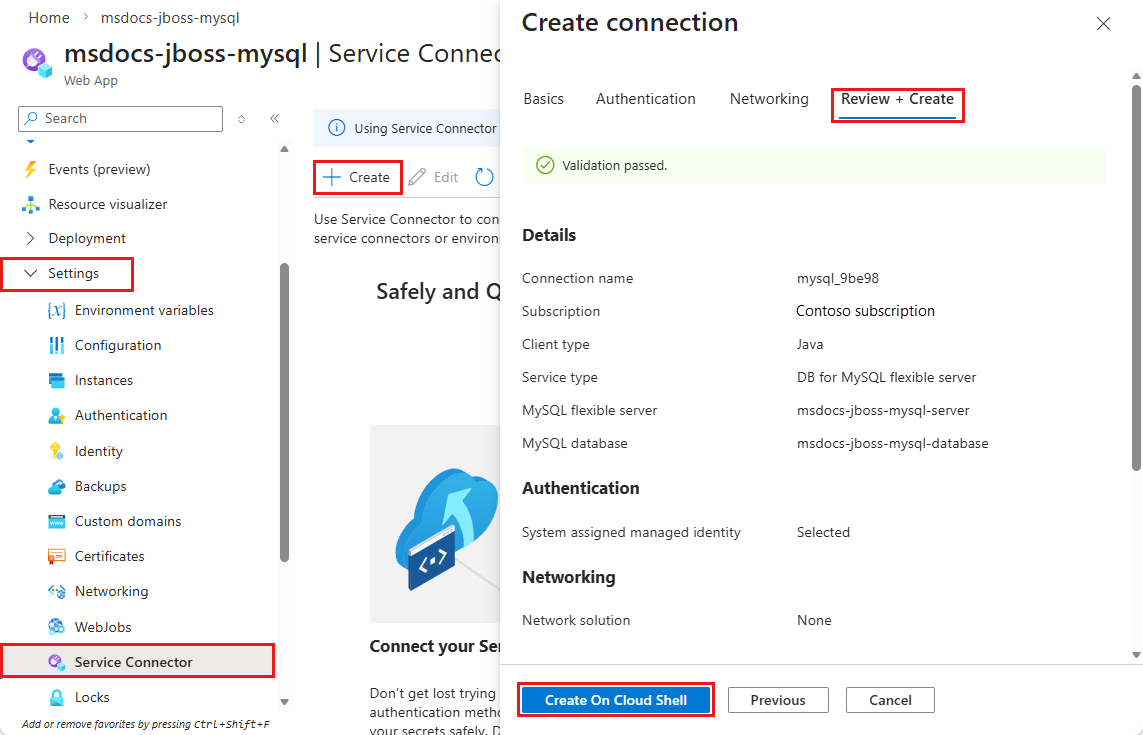The width and height of the screenshot is (1143, 735).
Task: Click the Edit pencil icon
Action: [417, 177]
